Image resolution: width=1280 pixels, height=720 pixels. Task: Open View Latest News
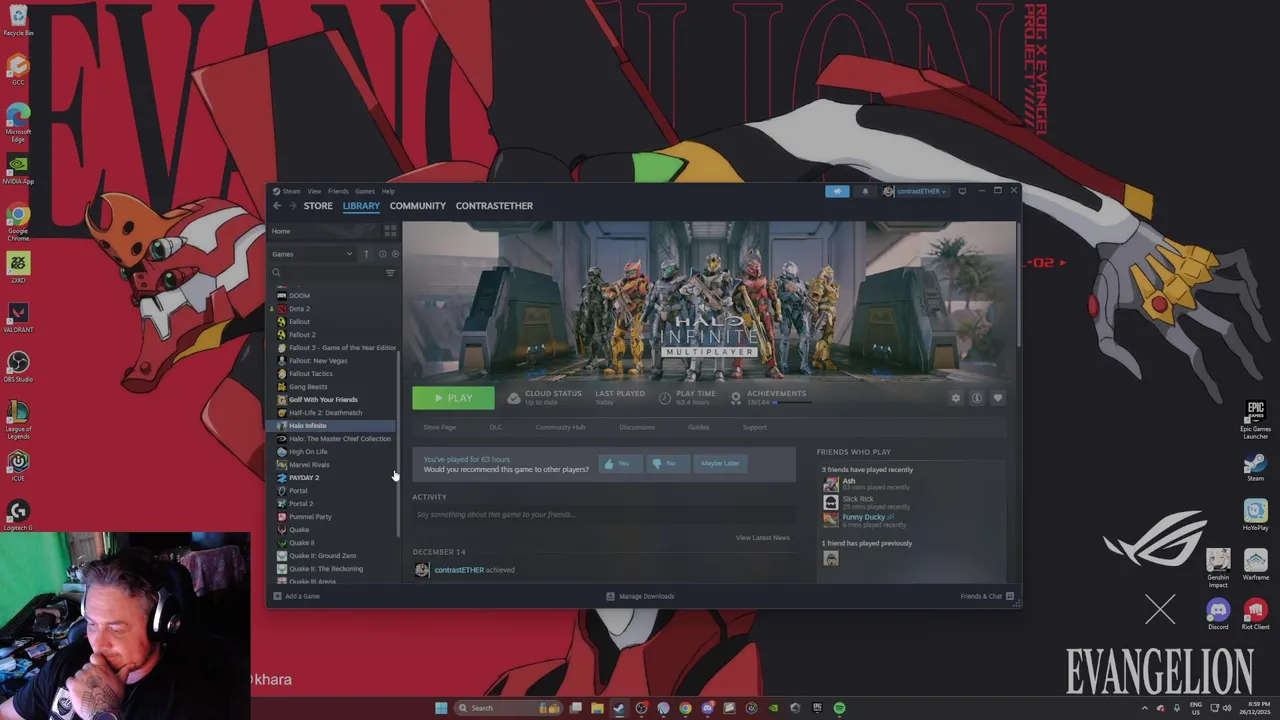click(x=762, y=538)
